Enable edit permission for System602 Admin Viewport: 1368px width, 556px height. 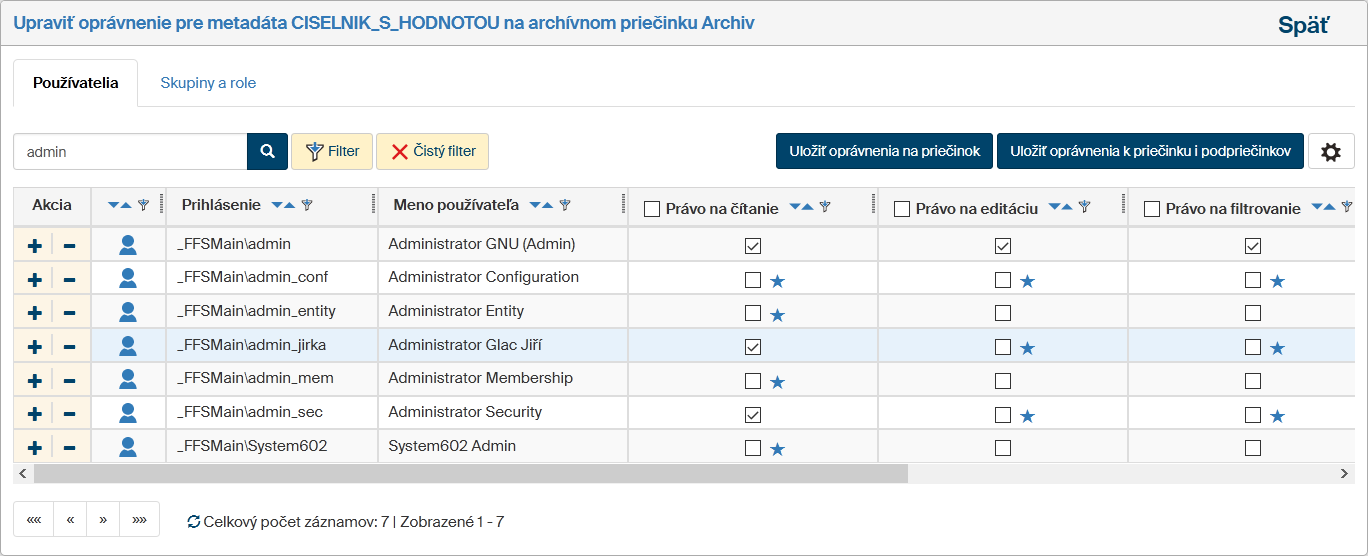coord(1003,448)
